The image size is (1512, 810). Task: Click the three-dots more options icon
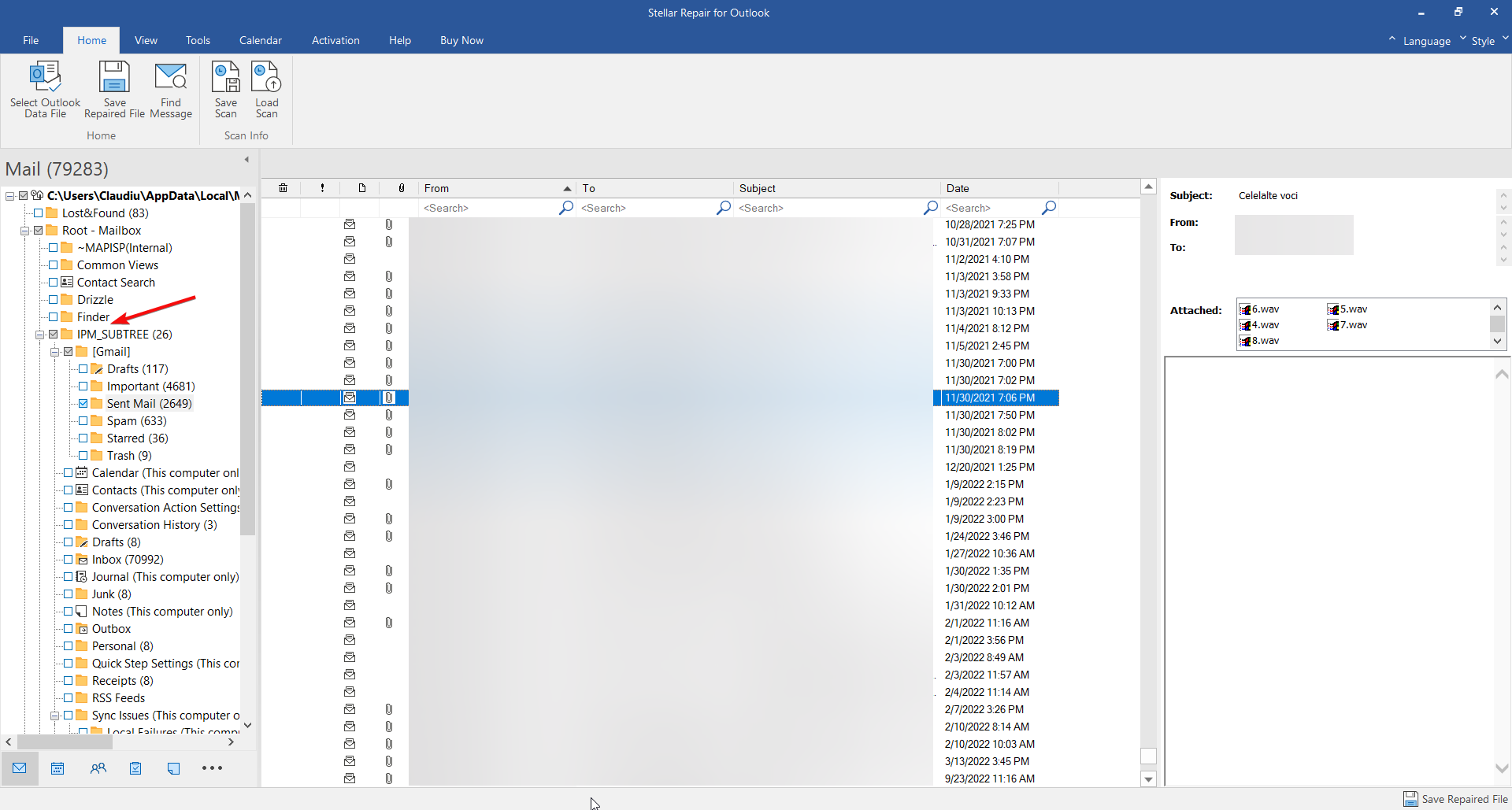(212, 768)
